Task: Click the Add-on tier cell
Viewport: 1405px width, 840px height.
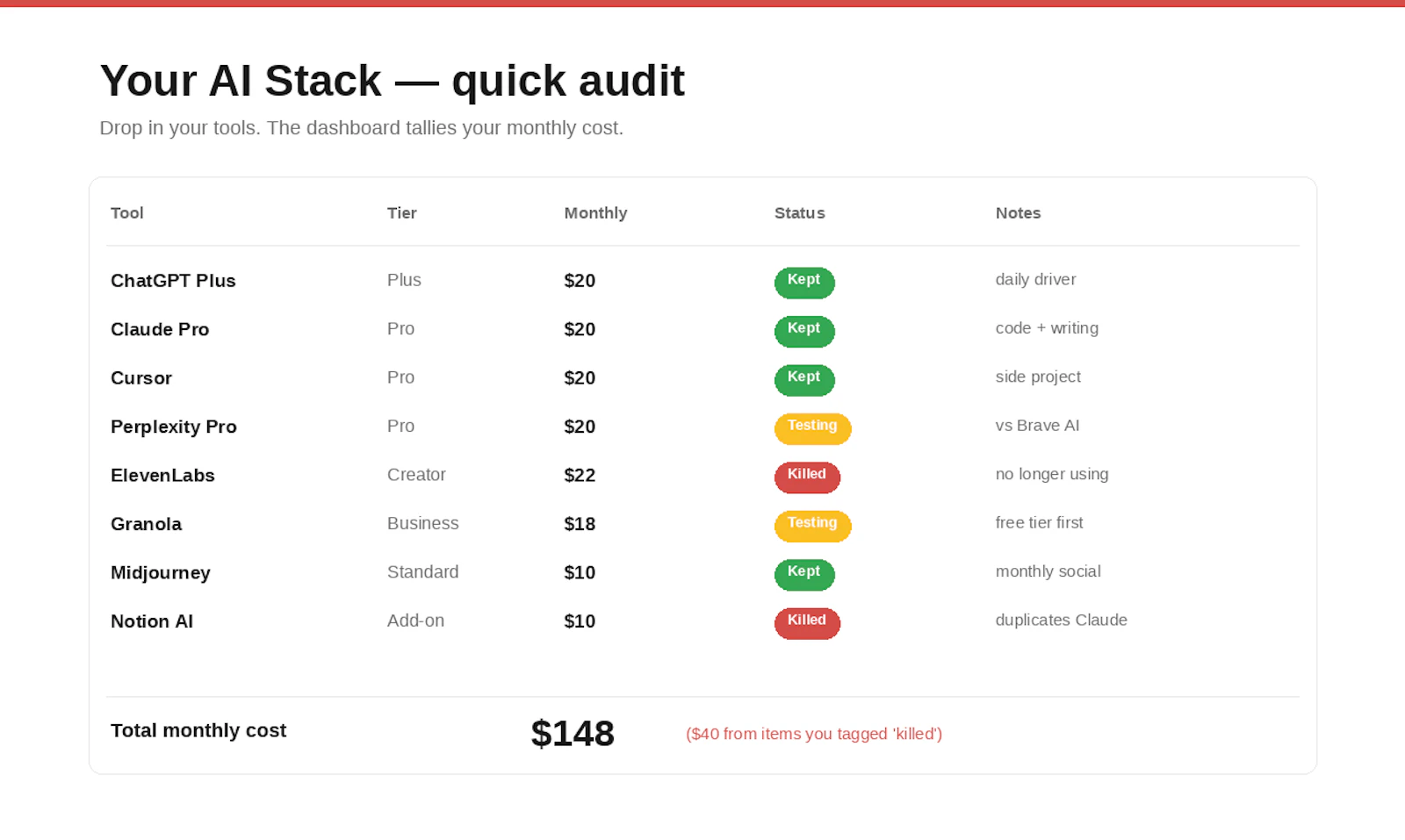Action: click(x=415, y=621)
